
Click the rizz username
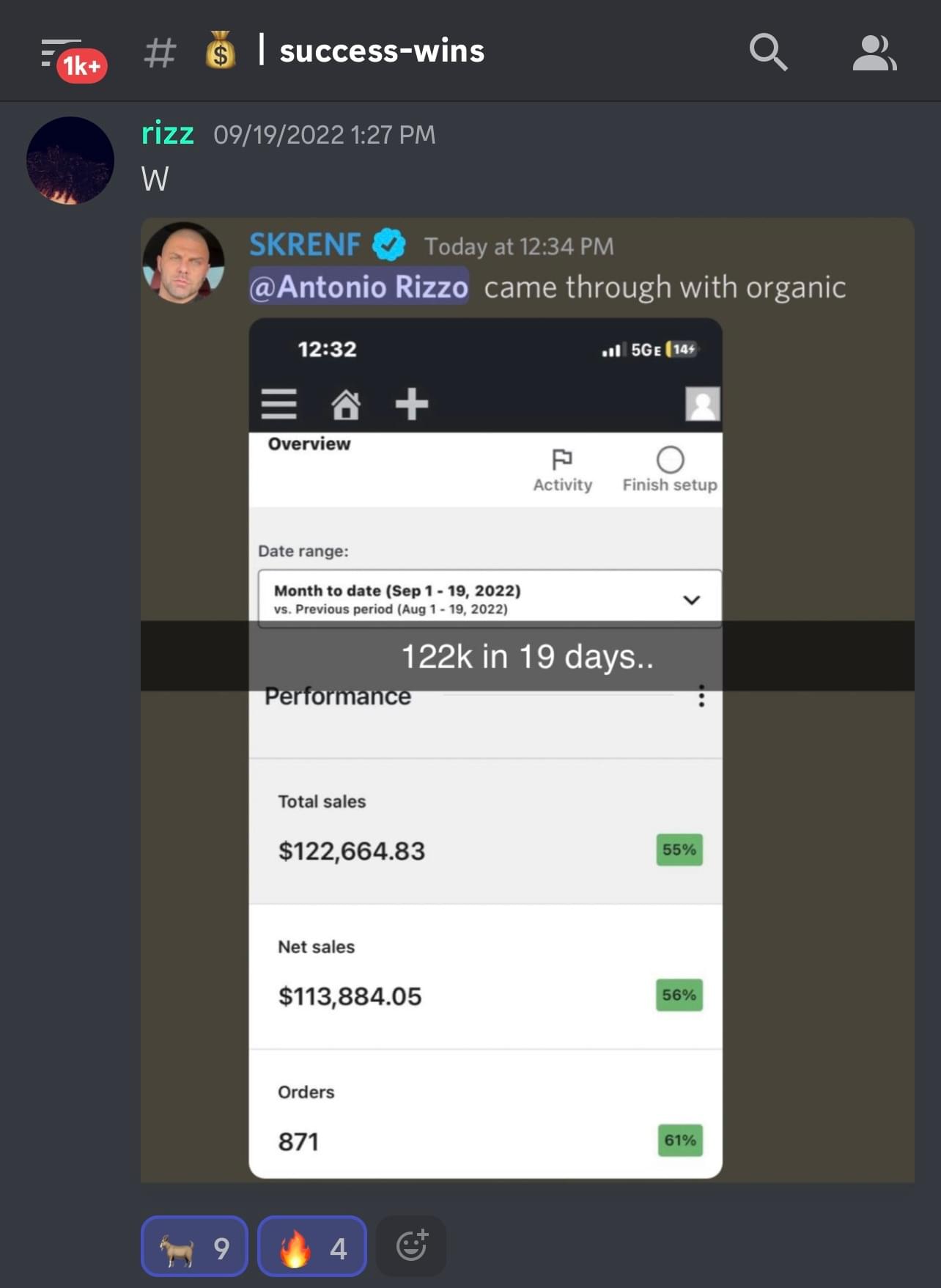168,133
